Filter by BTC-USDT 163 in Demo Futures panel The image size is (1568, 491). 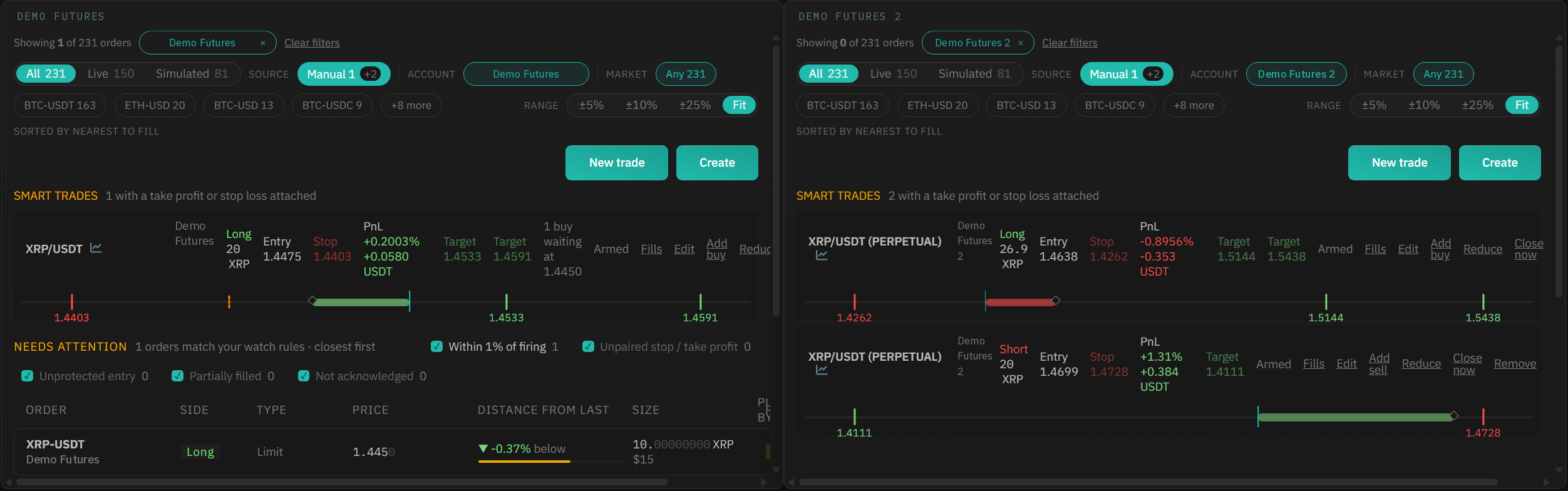pyautogui.click(x=60, y=105)
